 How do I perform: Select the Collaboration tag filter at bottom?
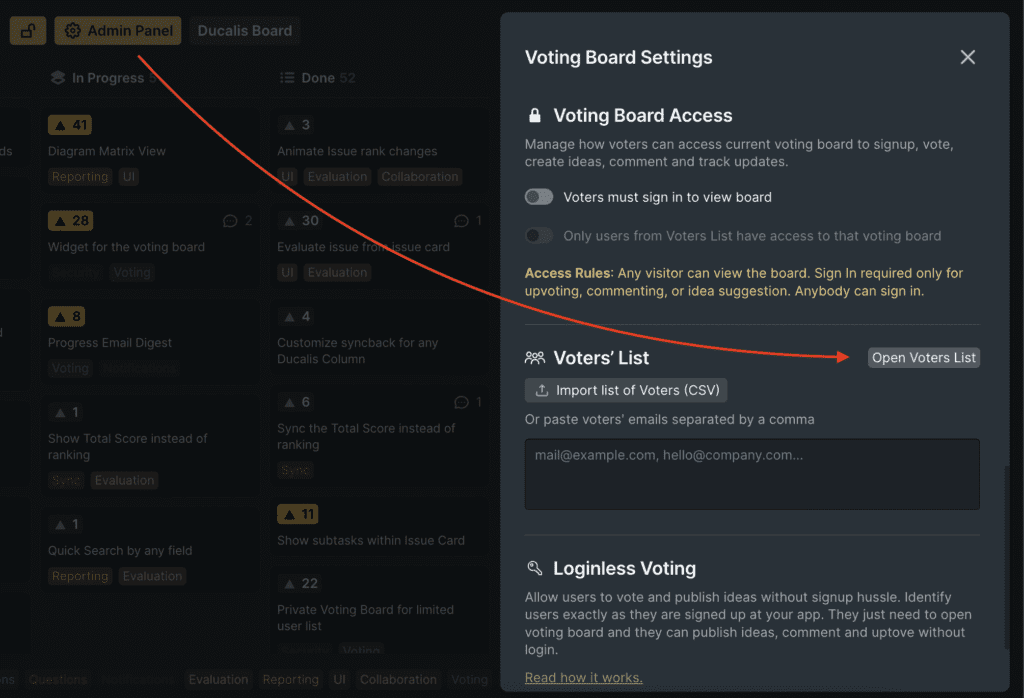click(x=398, y=680)
